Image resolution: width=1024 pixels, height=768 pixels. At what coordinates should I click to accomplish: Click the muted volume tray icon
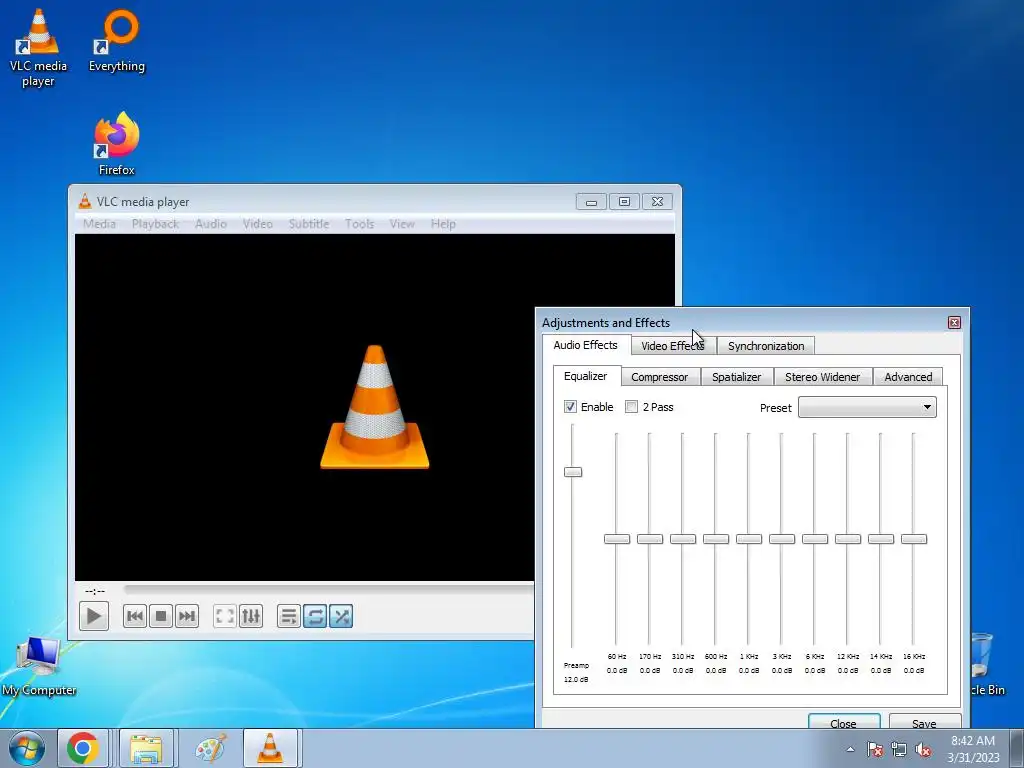pos(923,749)
